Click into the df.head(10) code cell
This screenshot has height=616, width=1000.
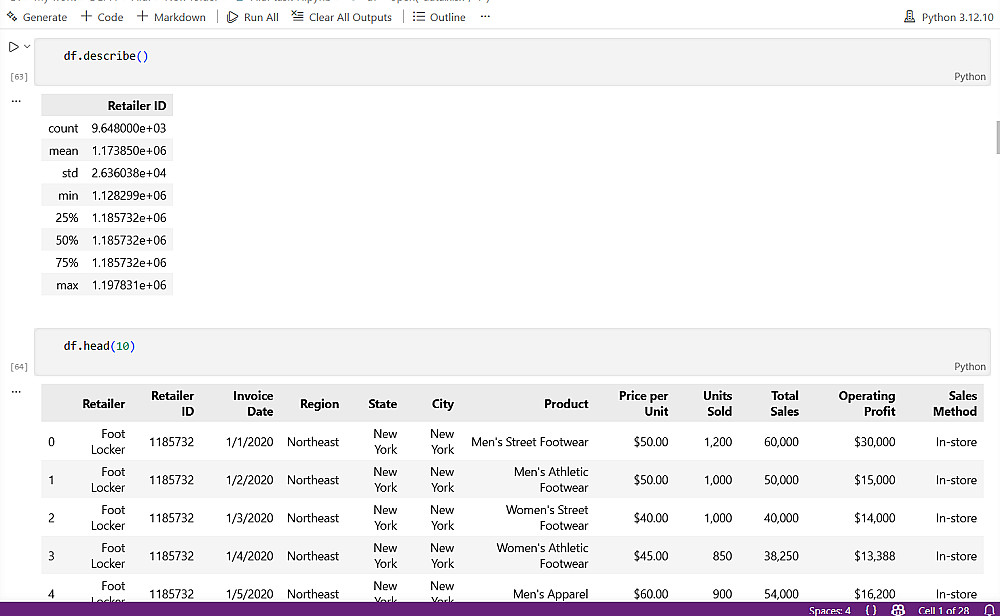(x=511, y=352)
